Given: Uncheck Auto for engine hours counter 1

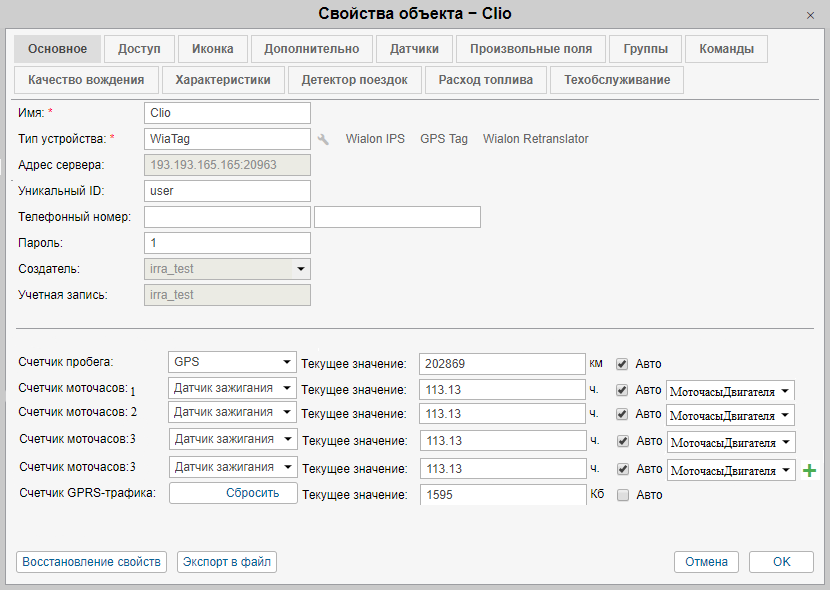Looking at the screenshot, I should pos(622,390).
